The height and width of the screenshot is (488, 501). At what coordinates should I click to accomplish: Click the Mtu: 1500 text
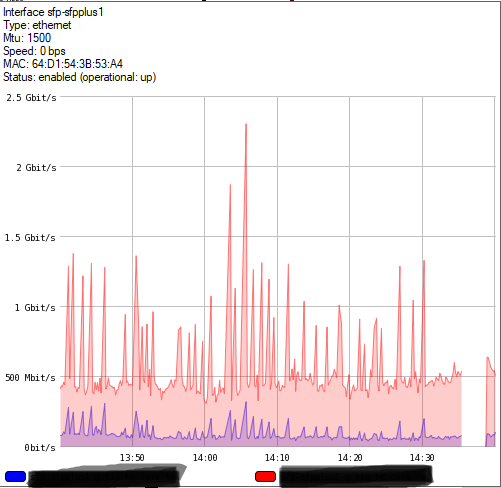point(27,38)
